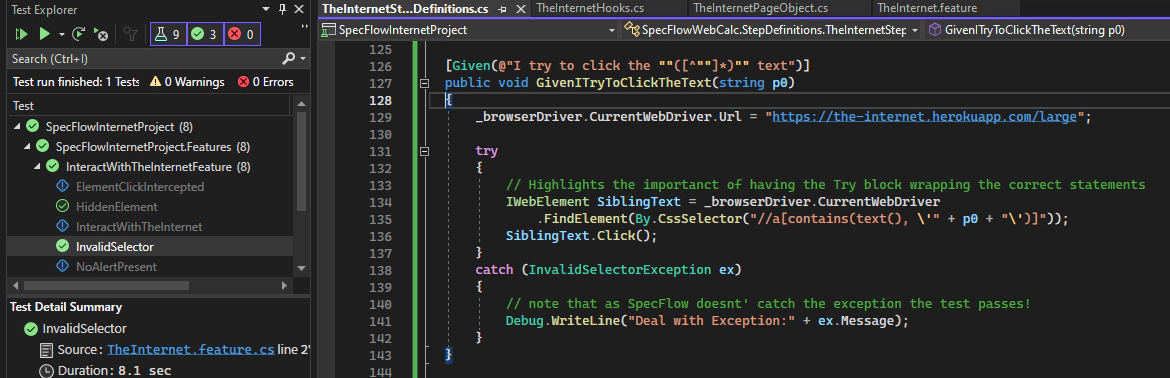Select SpecFlowInternetProject (8) in the tree

pos(119,127)
